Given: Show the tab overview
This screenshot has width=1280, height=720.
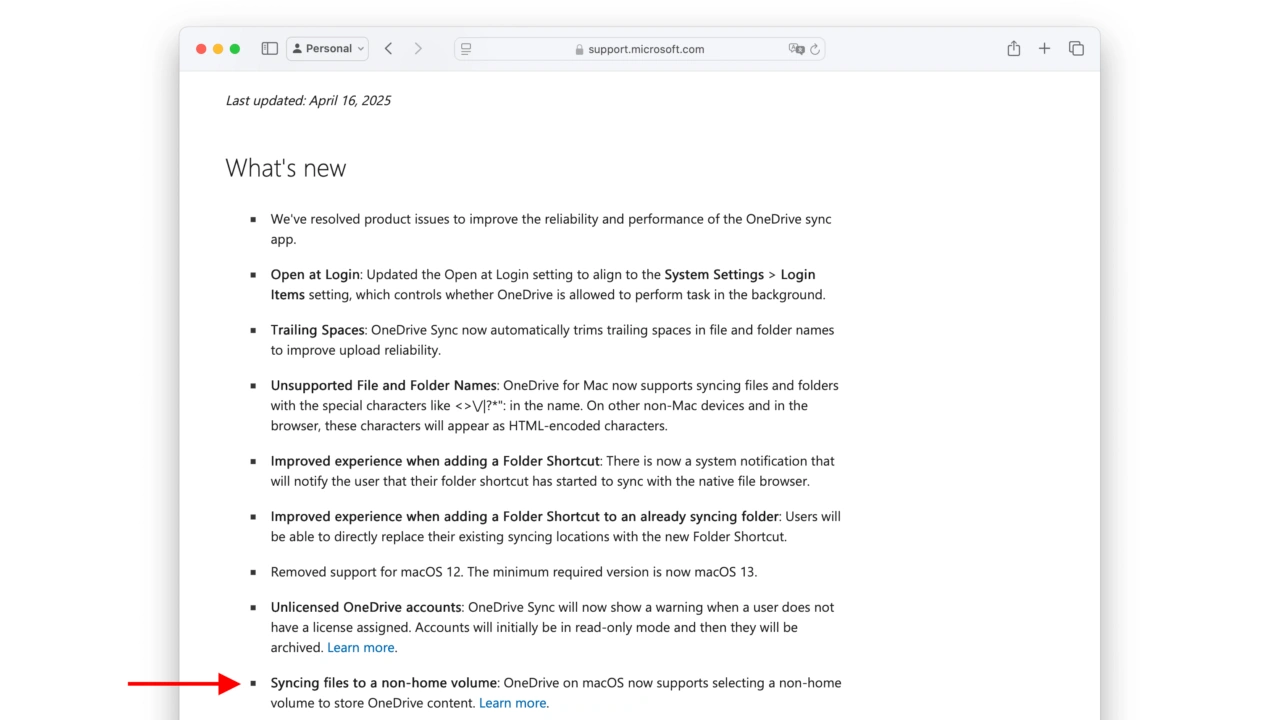Looking at the screenshot, I should (x=1076, y=48).
